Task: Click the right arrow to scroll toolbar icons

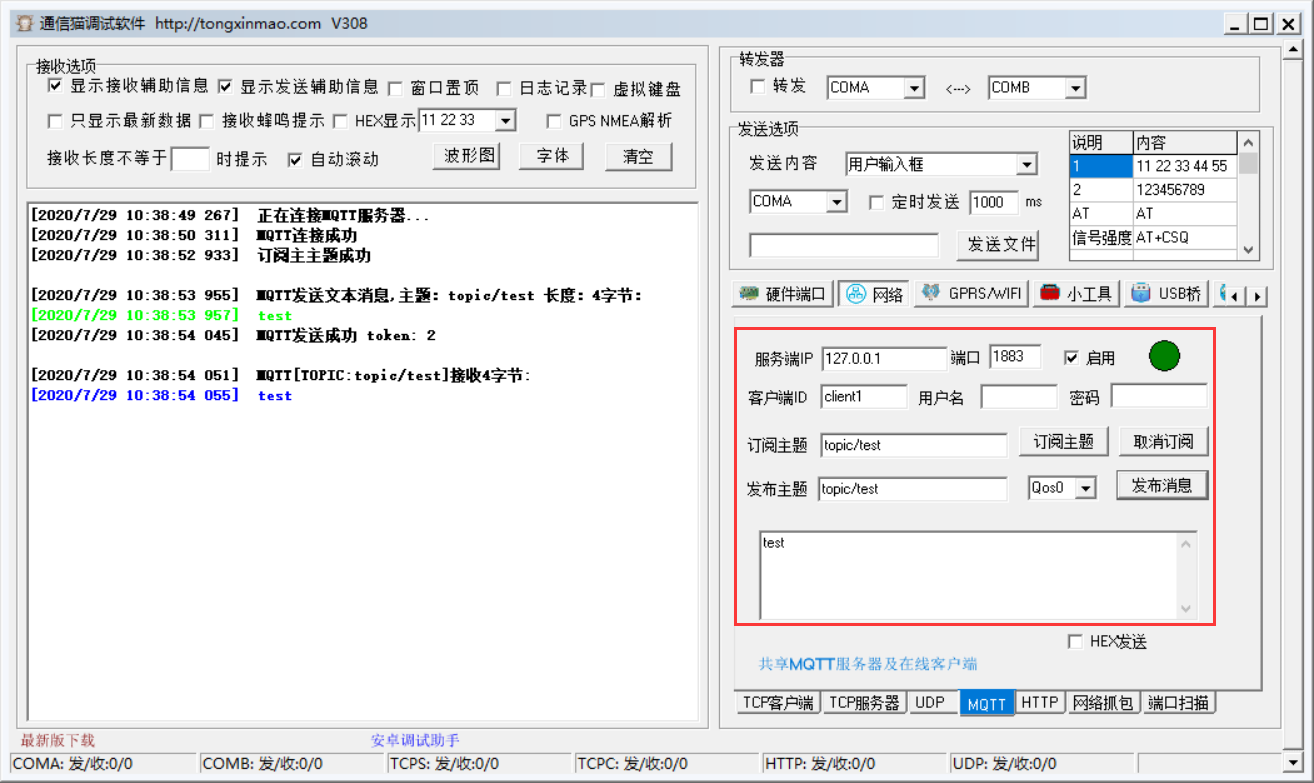Action: [1256, 296]
